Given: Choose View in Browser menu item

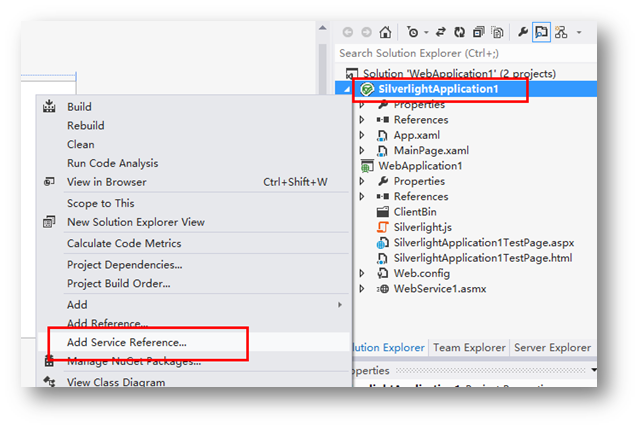Looking at the screenshot, I should (194, 182).
